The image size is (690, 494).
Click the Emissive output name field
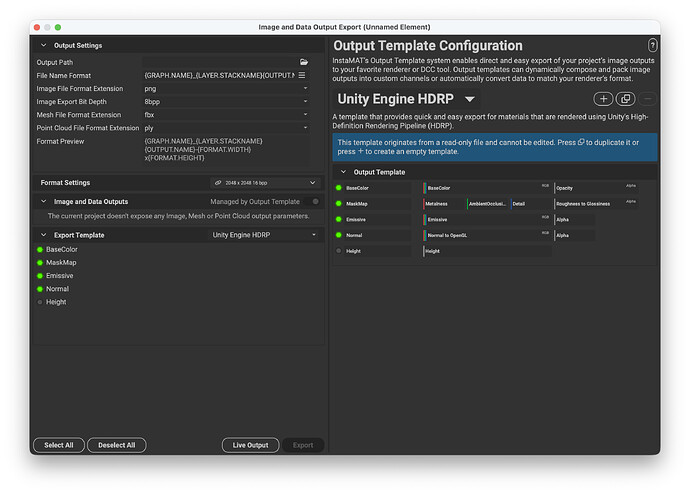click(378, 220)
